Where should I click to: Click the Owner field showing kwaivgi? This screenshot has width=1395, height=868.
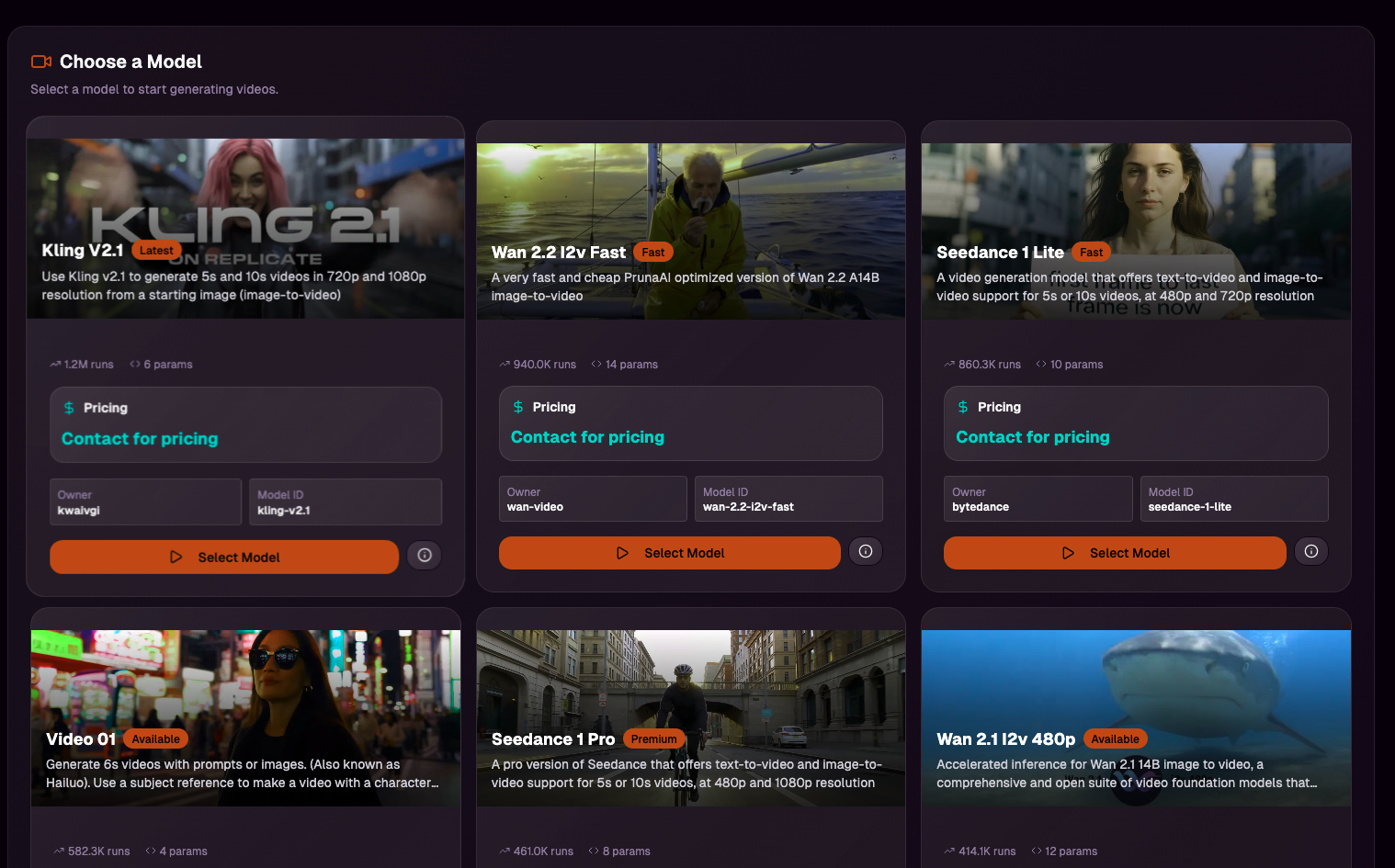coord(145,502)
